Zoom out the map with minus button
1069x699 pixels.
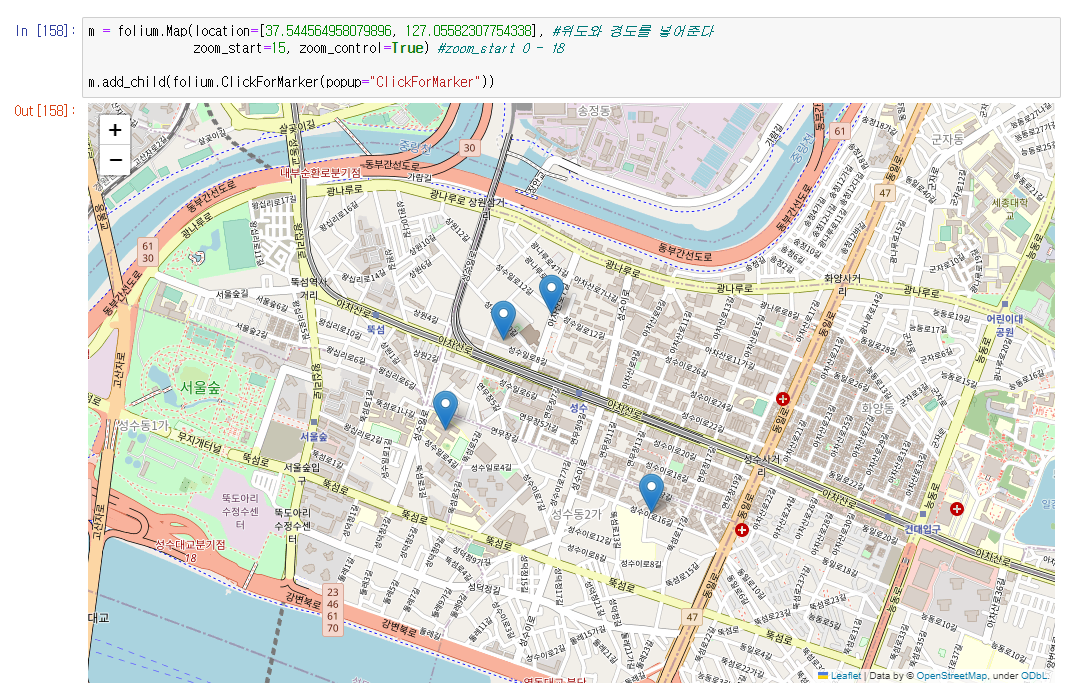[x=115, y=161]
